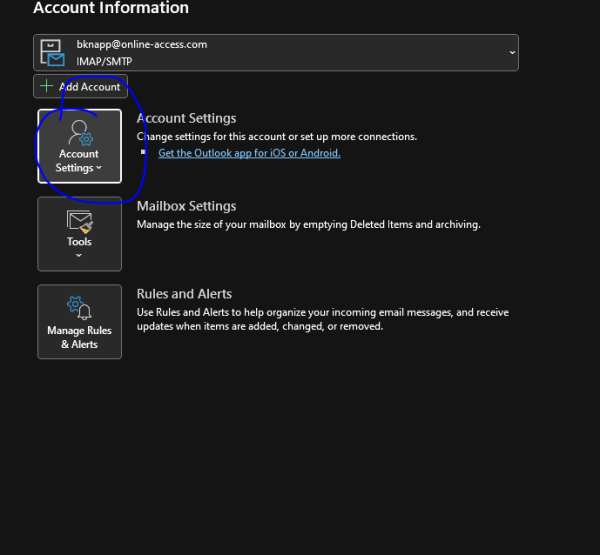Click the envelope Tools icon
This screenshot has width=600, height=555.
coord(79,219)
